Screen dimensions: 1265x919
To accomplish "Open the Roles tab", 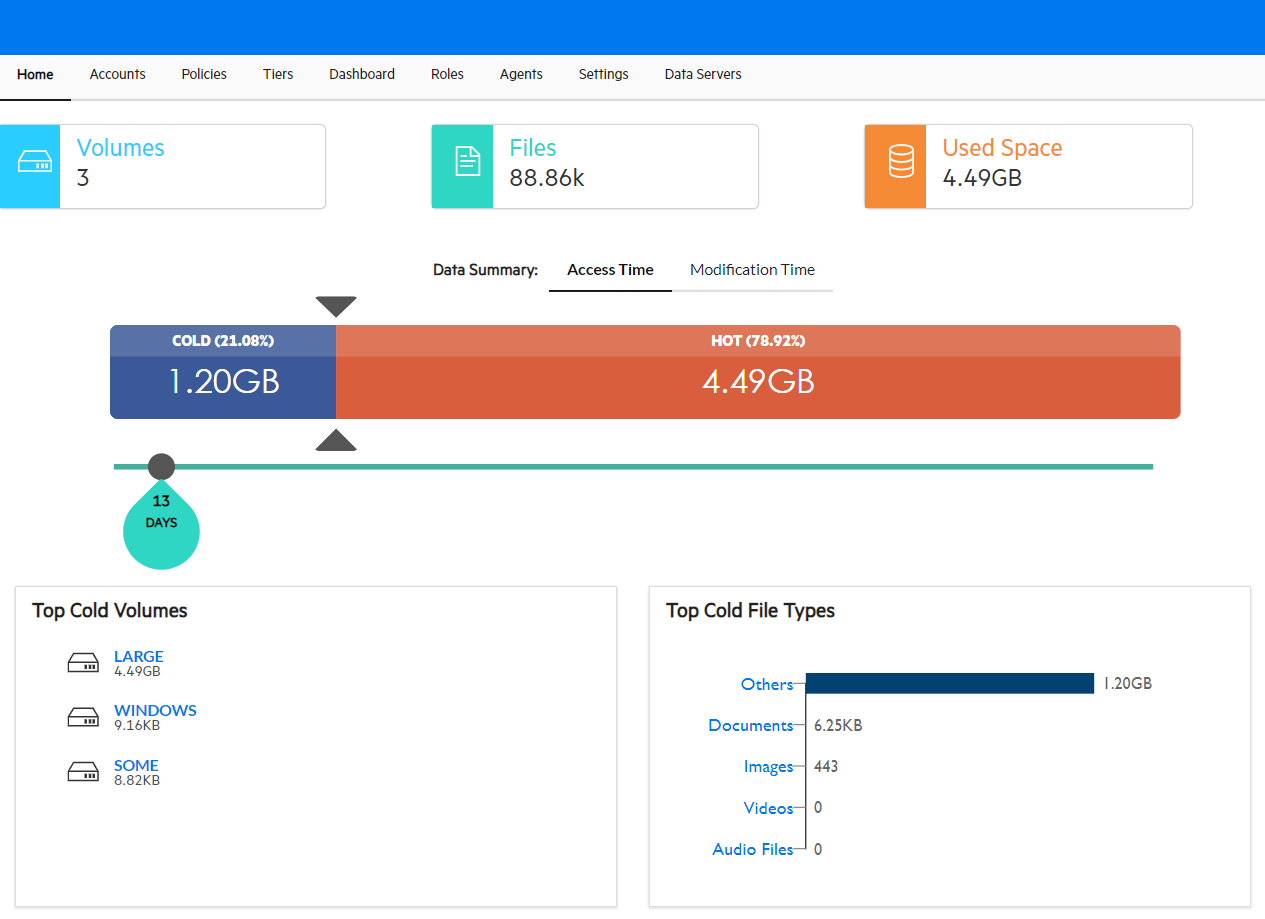I will [447, 74].
